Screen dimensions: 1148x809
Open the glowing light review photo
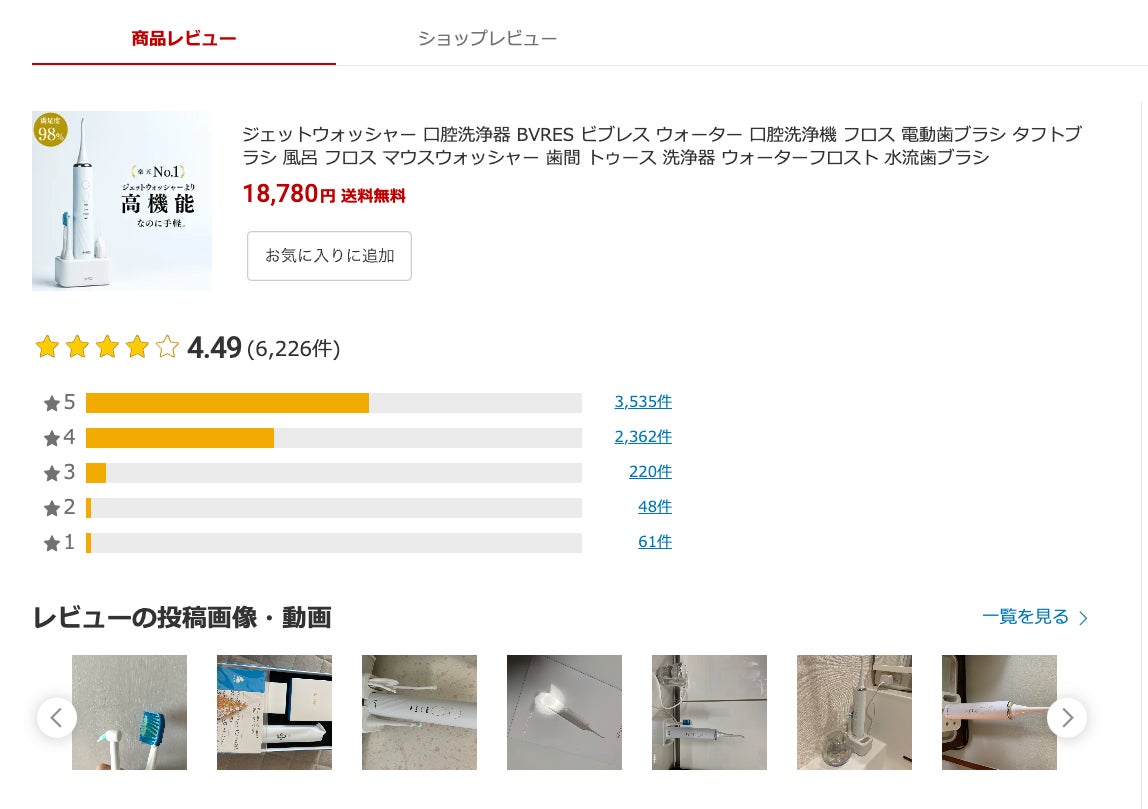click(564, 712)
